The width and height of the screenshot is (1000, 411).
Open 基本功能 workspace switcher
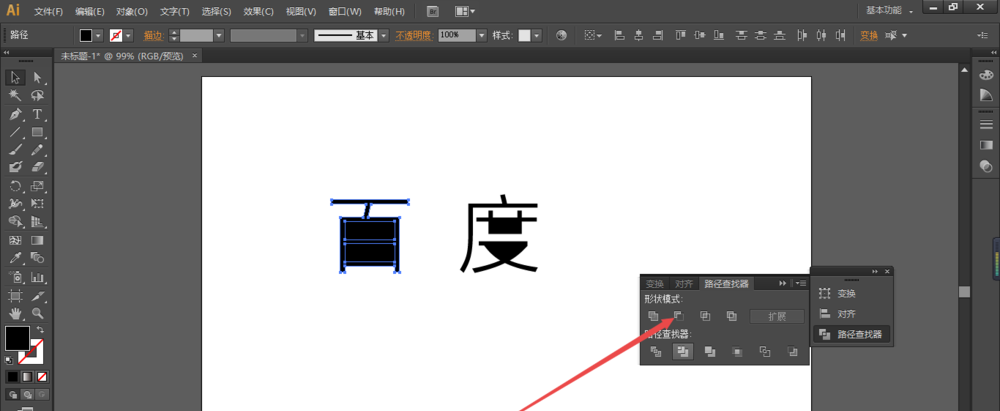[889, 11]
